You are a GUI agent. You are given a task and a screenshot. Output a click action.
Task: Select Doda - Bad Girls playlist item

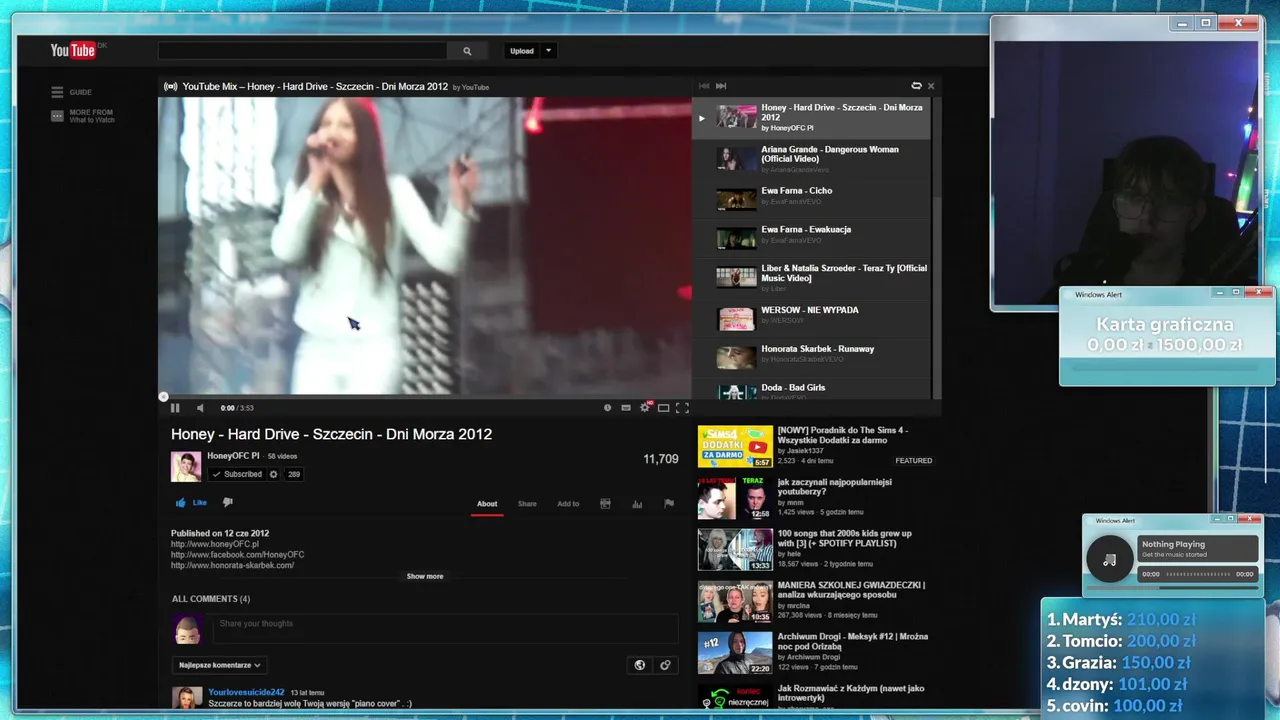pyautogui.click(x=812, y=391)
